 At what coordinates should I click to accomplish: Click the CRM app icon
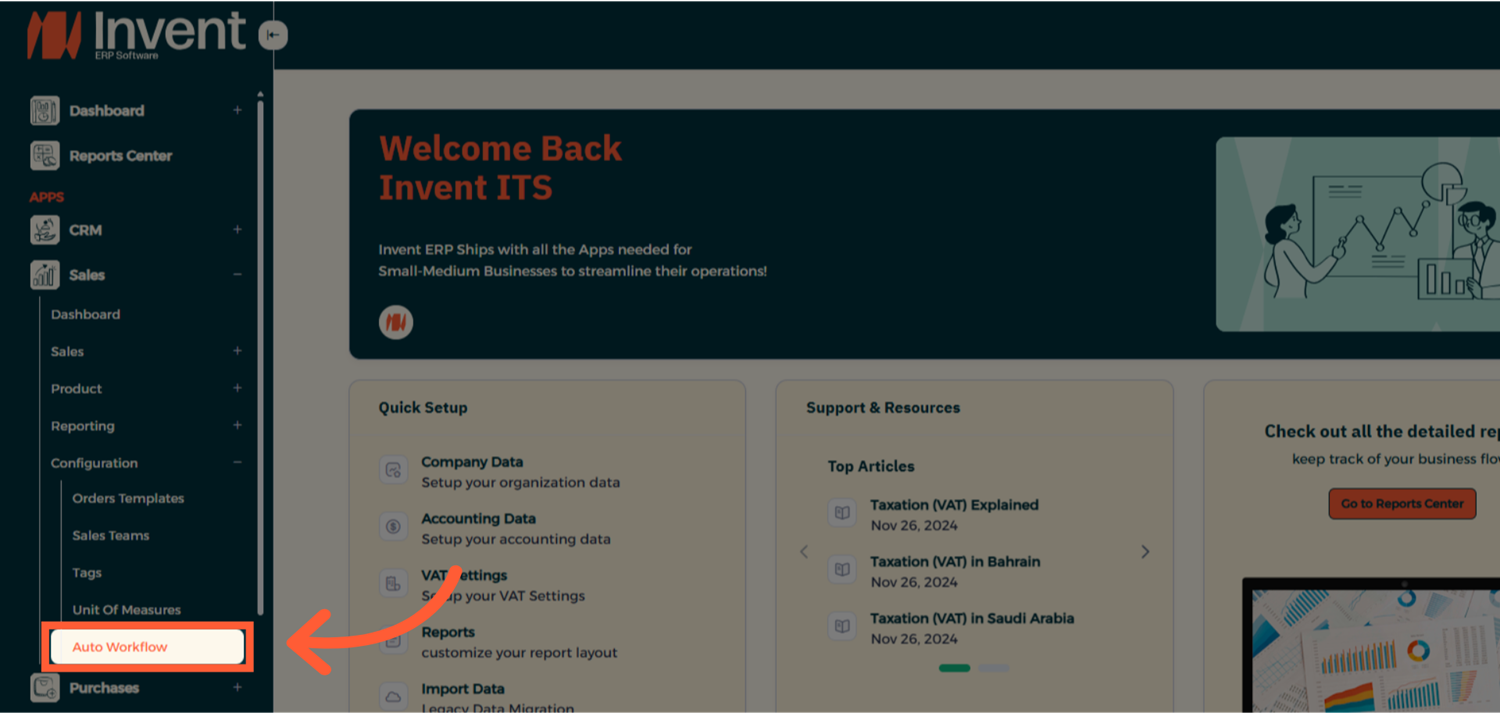coord(45,230)
